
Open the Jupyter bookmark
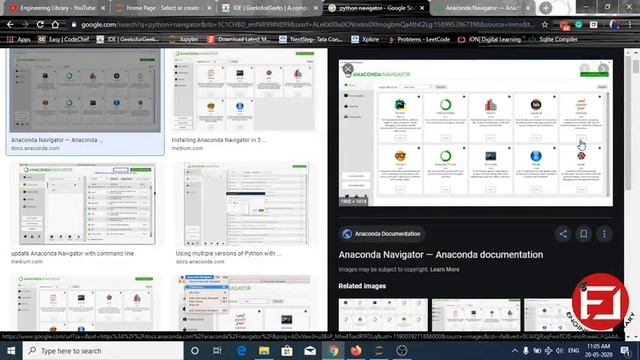183,39
